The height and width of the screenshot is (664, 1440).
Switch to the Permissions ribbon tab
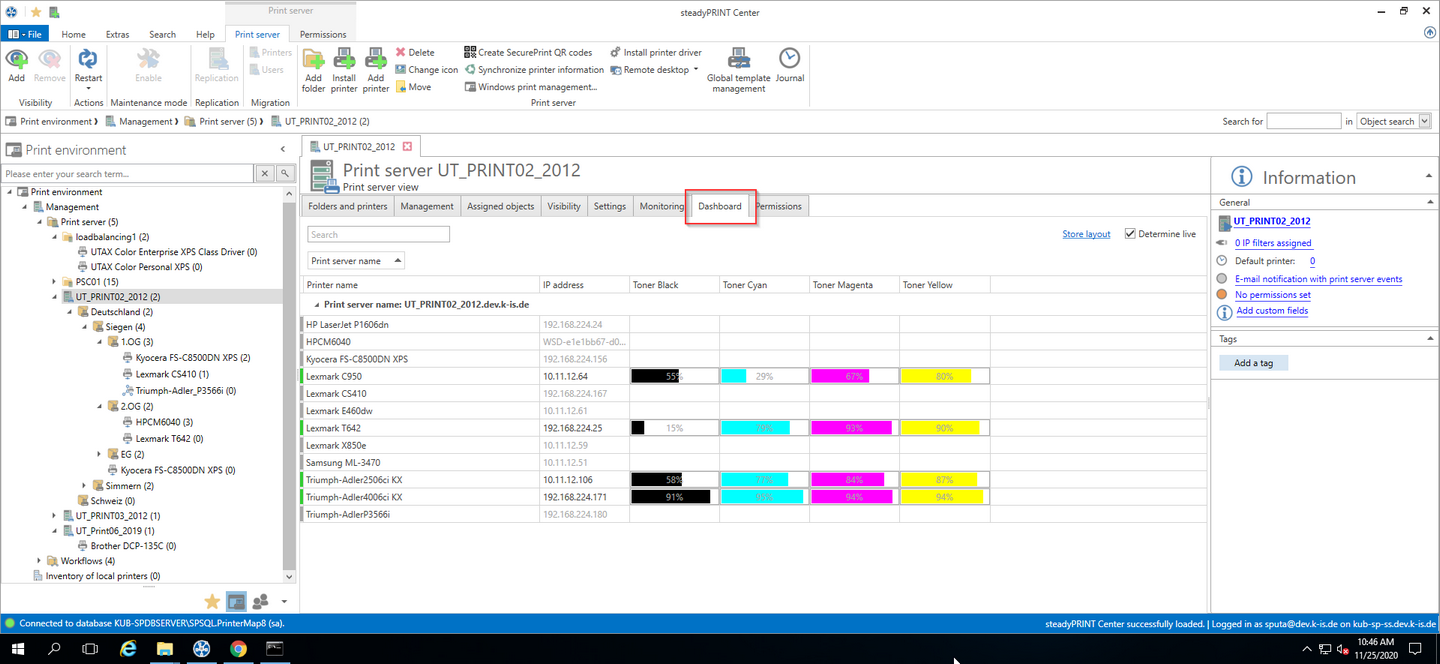[323, 34]
